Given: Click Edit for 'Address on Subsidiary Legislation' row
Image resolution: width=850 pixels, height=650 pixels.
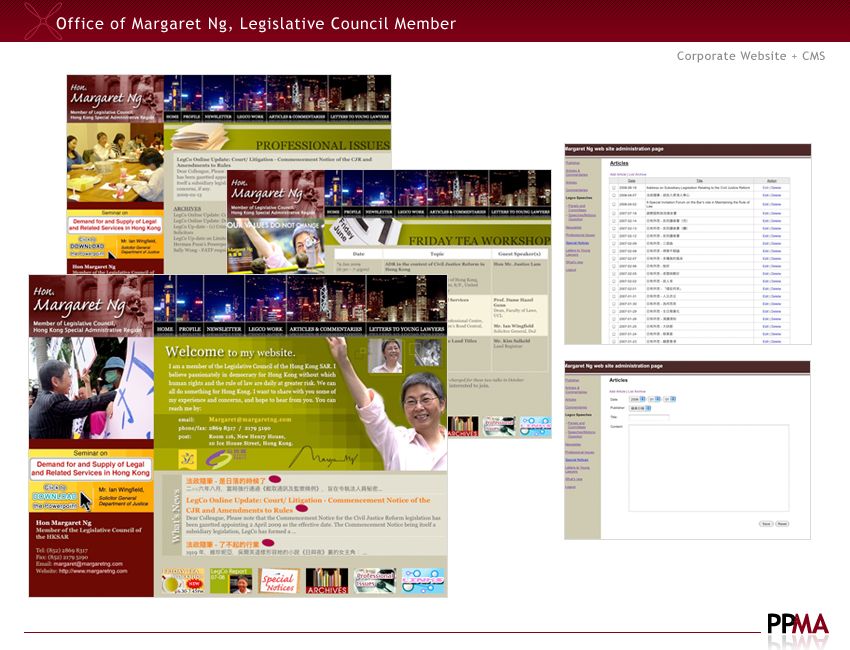Looking at the screenshot, I should click(x=765, y=188).
